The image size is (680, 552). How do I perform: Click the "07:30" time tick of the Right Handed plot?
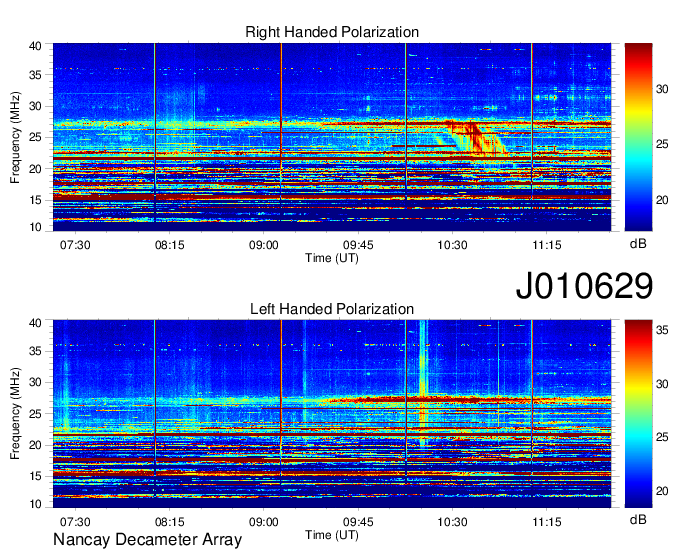[x=75, y=245]
